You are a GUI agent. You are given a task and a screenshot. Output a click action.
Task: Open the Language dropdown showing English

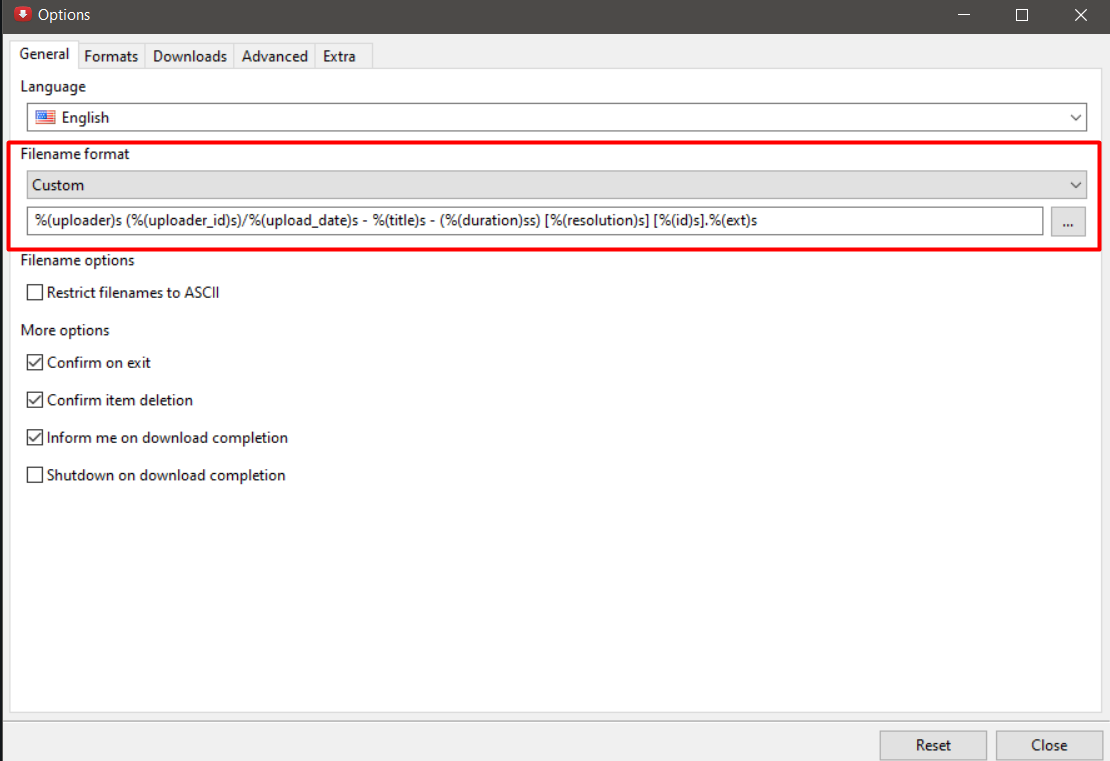pos(556,118)
